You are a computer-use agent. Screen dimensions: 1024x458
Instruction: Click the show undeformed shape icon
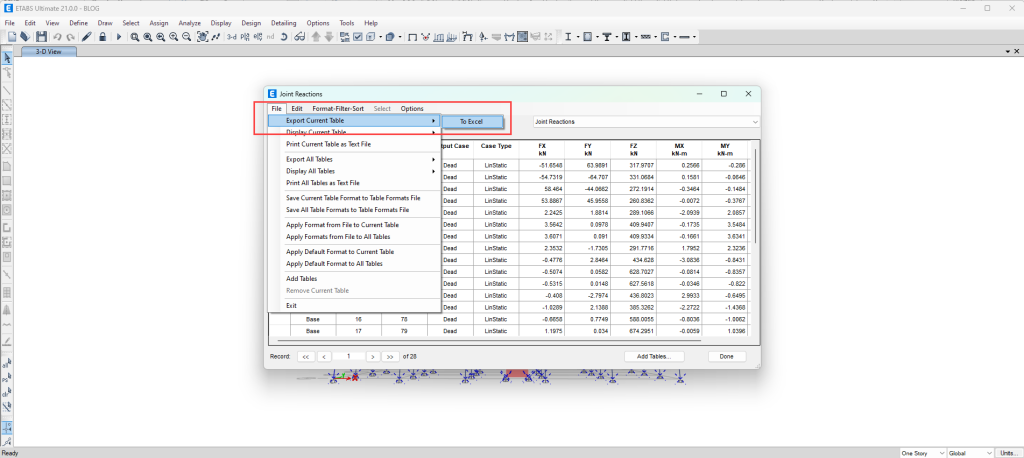pyautogui.click(x=413, y=37)
